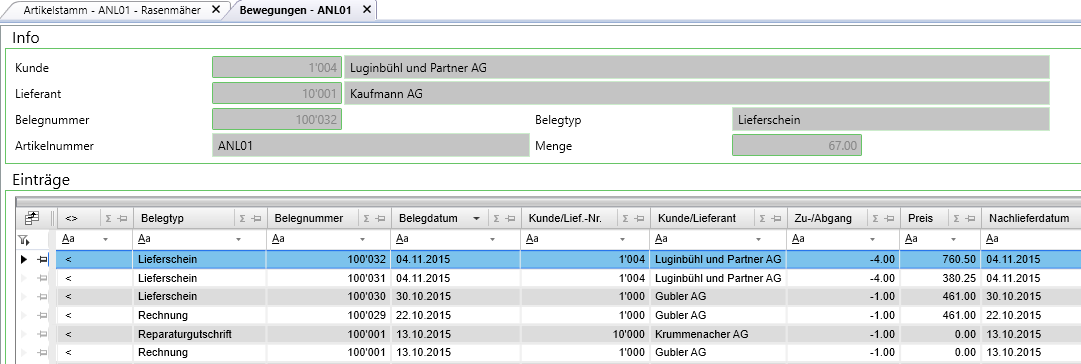Open the grid field chooser icon
This screenshot has height=364, width=1081.
click(x=32, y=218)
